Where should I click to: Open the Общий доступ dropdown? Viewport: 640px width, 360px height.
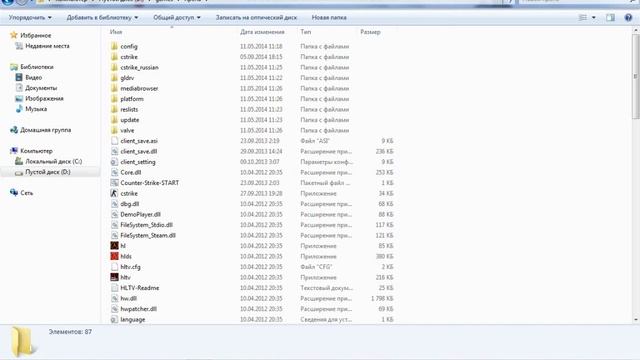click(x=177, y=18)
